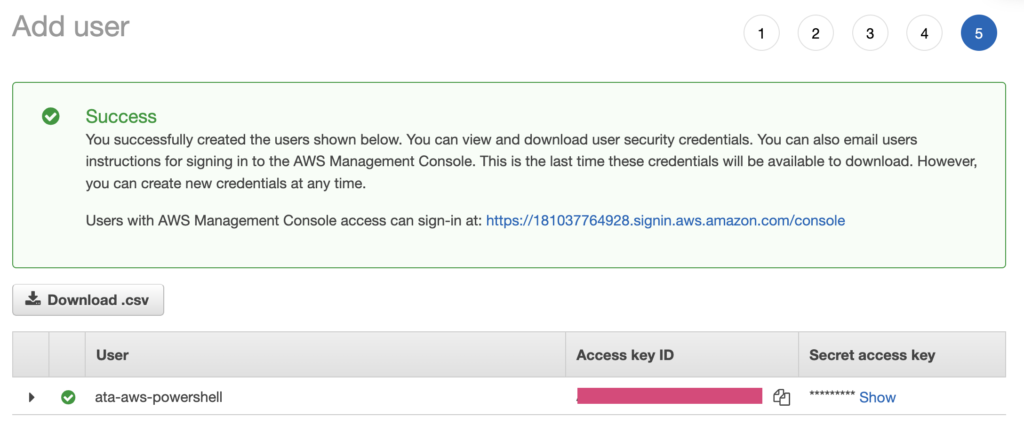Open the AWS console sign-in URL
This screenshot has height=433, width=1024.
(665, 220)
